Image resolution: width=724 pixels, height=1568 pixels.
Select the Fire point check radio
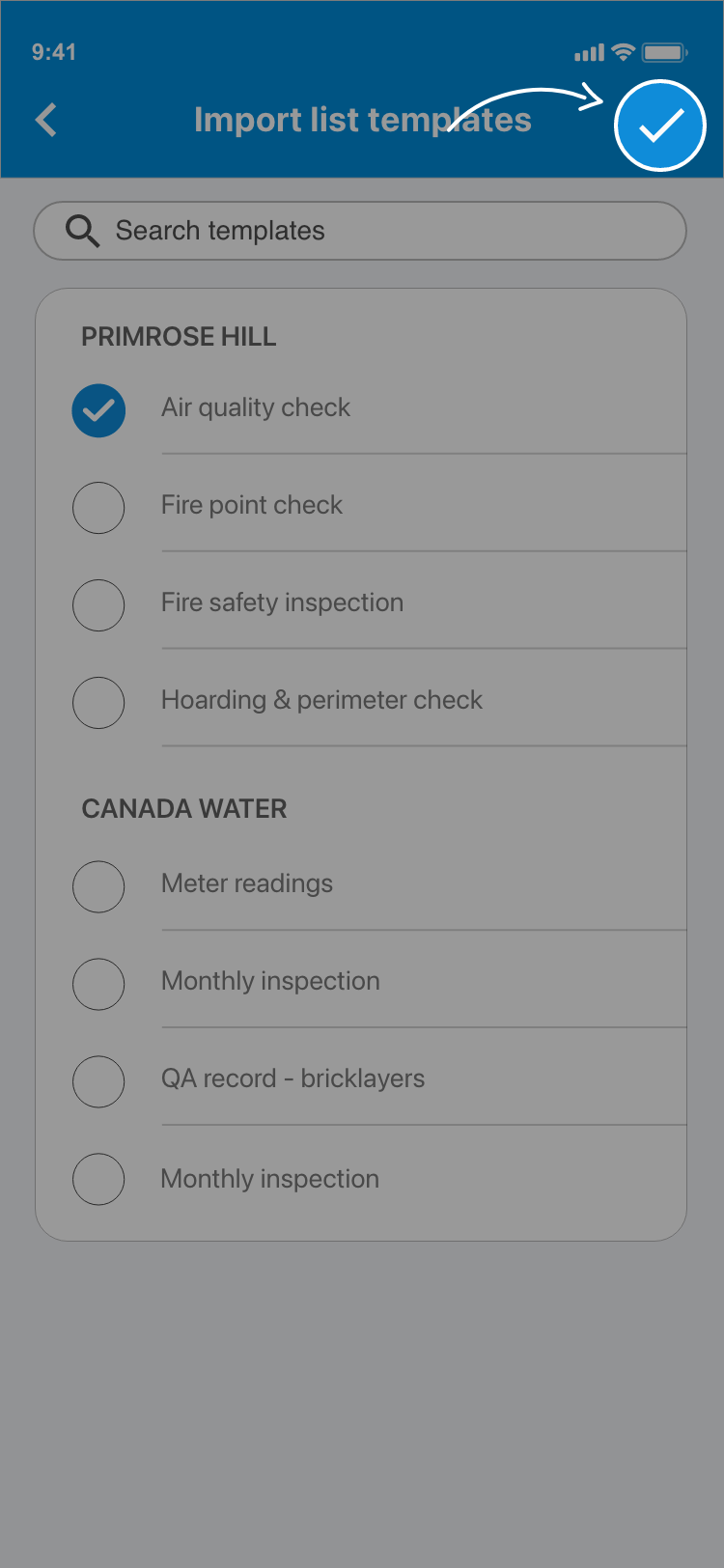coord(98,508)
